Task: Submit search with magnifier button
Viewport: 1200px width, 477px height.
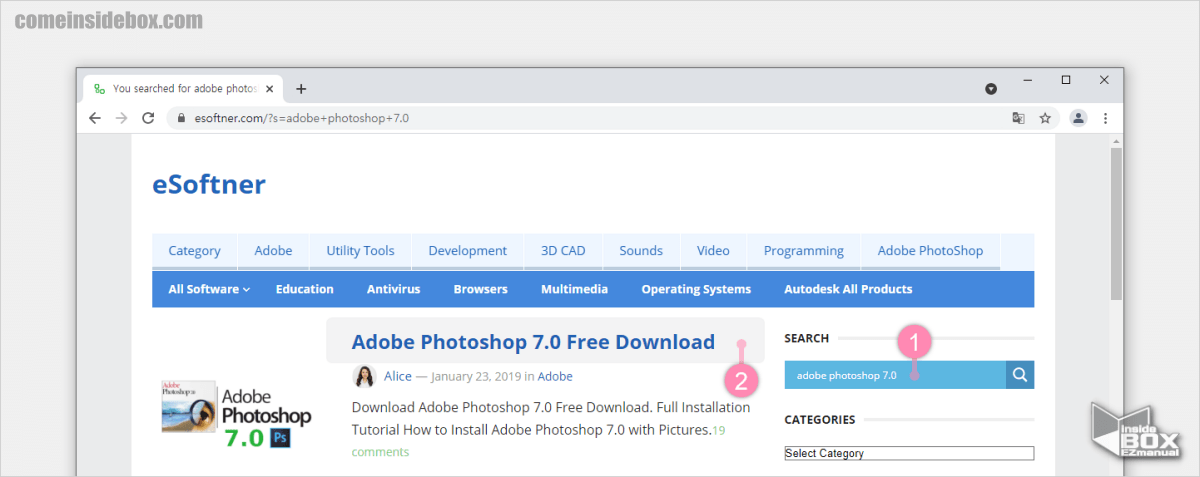Action: pos(1019,375)
